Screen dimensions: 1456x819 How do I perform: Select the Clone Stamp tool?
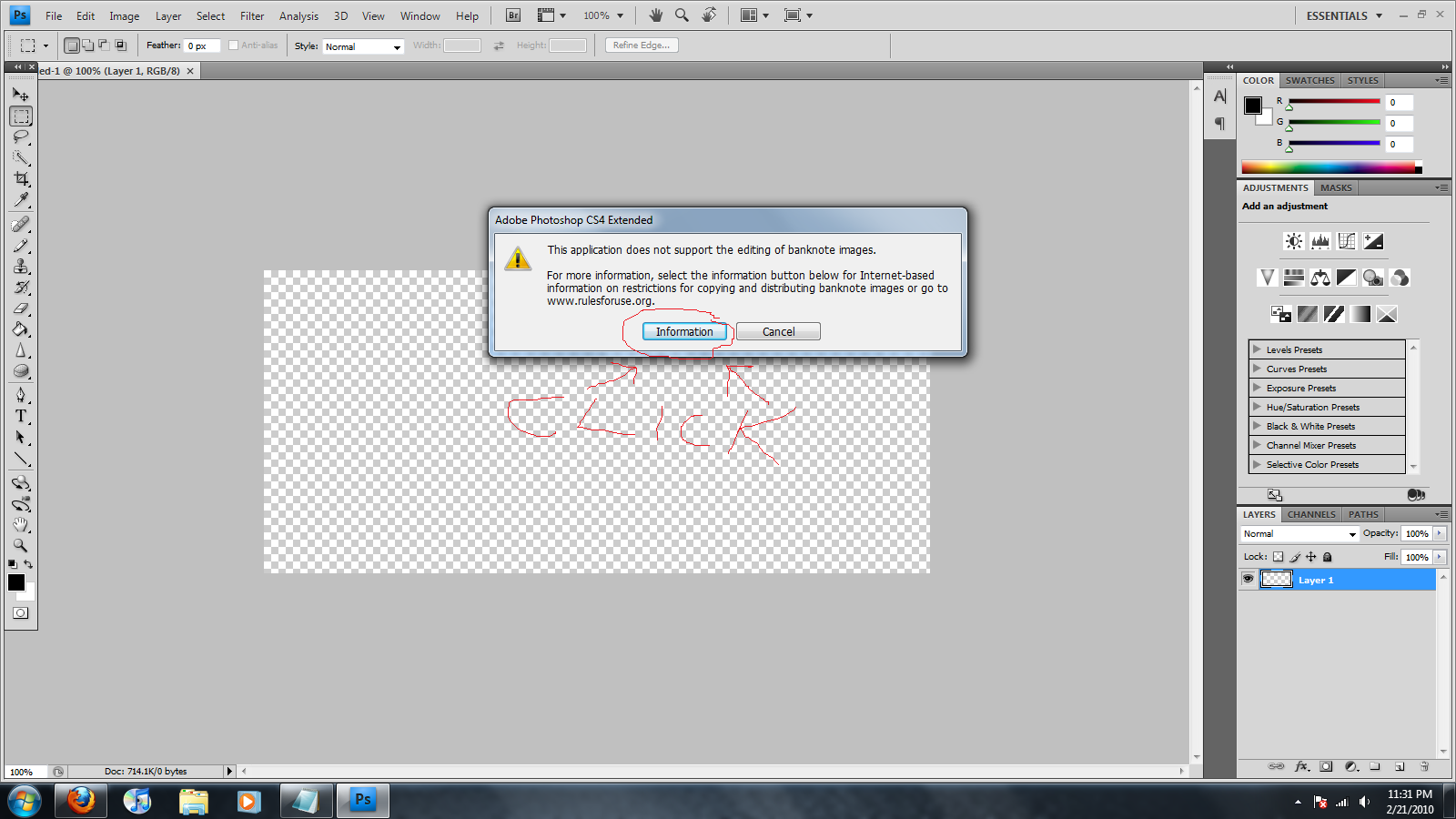(x=21, y=267)
